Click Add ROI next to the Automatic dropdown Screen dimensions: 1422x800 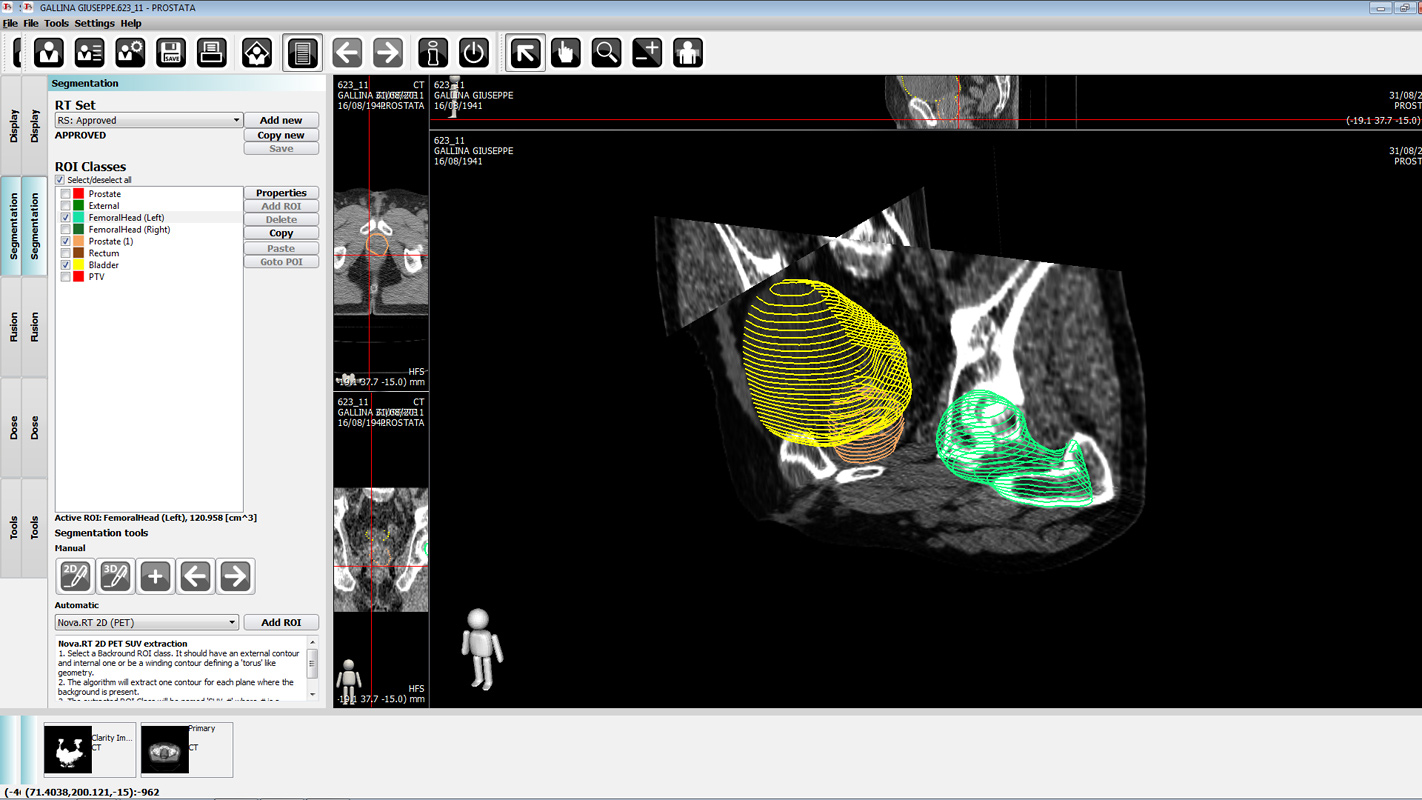click(281, 622)
